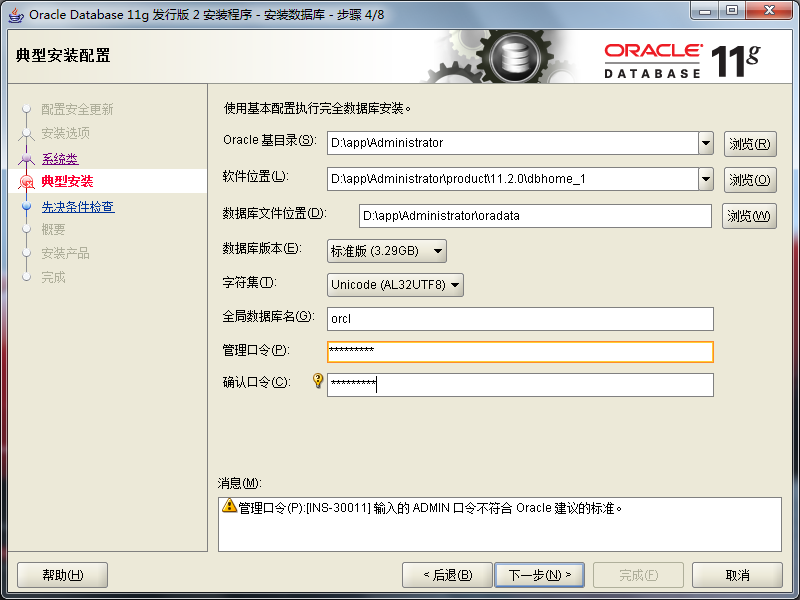Click the 后退(B) back button
This screenshot has width=800, height=600.
pos(447,575)
